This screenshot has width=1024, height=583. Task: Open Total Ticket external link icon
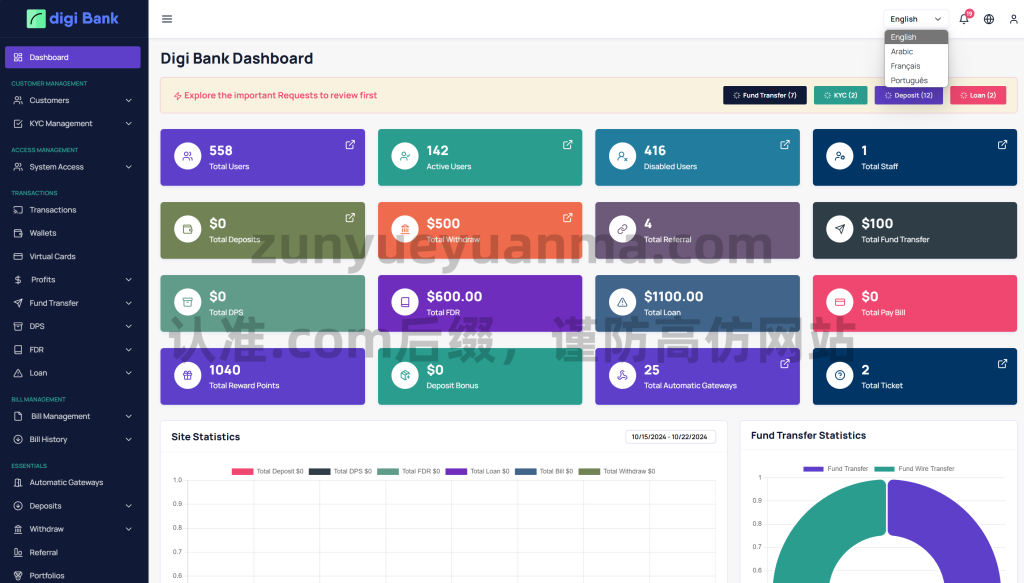pos(1002,364)
